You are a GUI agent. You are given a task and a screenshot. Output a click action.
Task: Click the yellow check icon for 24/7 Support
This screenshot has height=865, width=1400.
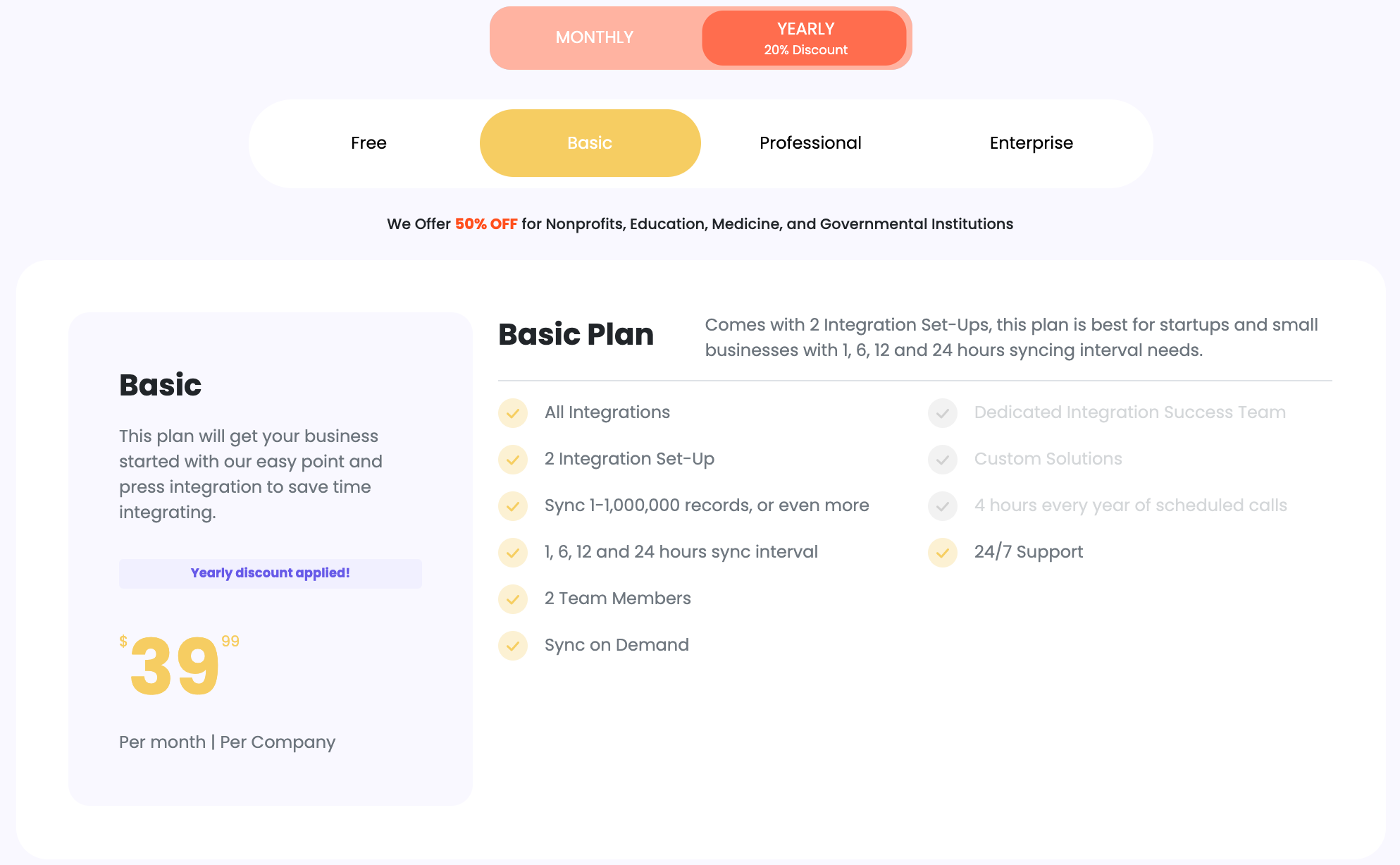[x=943, y=553]
